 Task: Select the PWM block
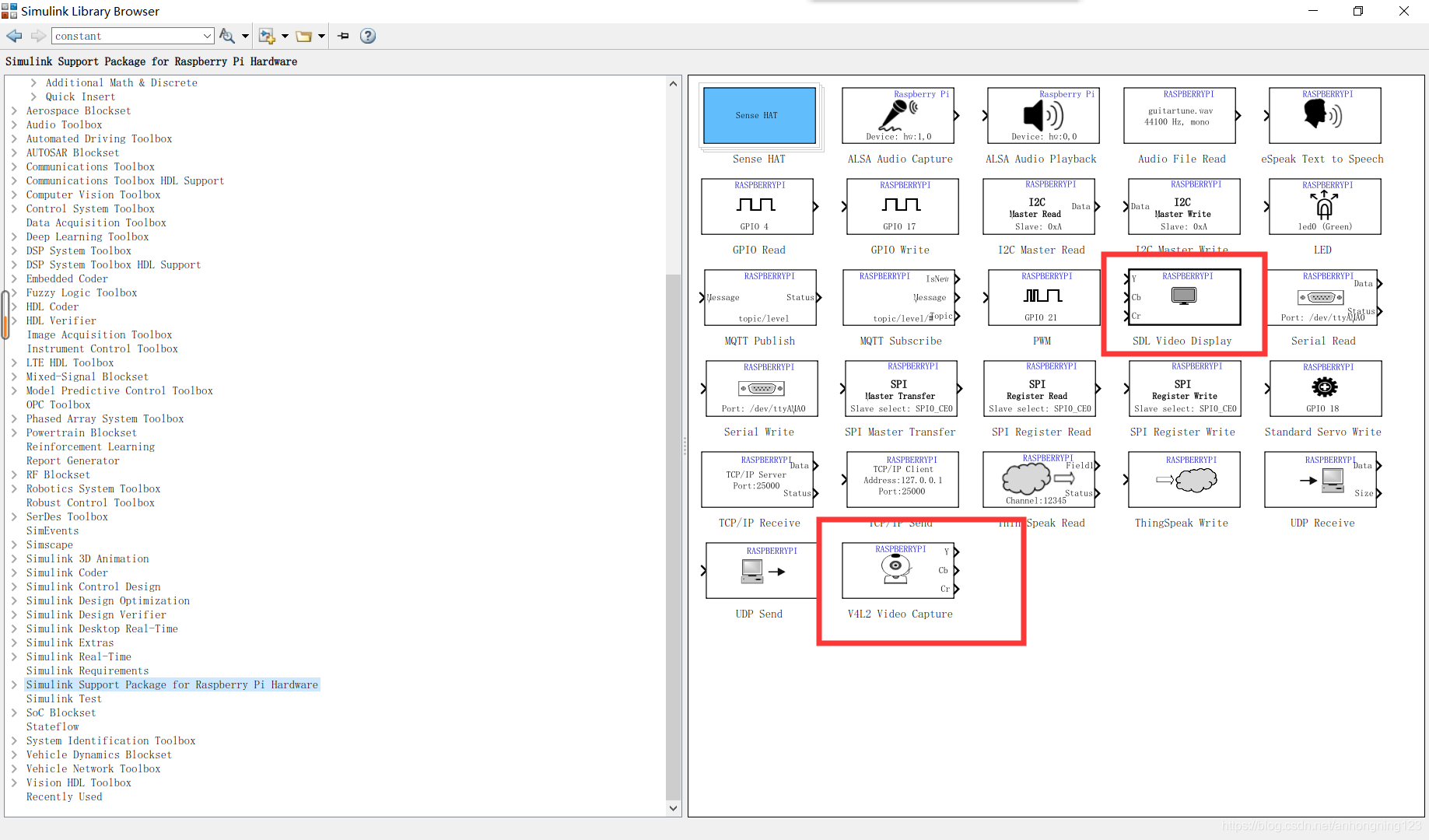pyautogui.click(x=1042, y=297)
